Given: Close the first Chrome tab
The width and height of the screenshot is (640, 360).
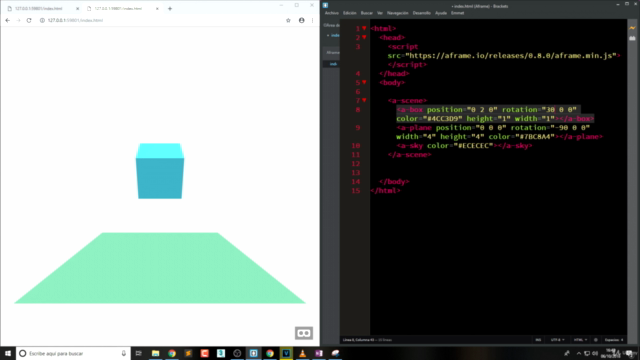Looking at the screenshot, I should [x=78, y=9].
